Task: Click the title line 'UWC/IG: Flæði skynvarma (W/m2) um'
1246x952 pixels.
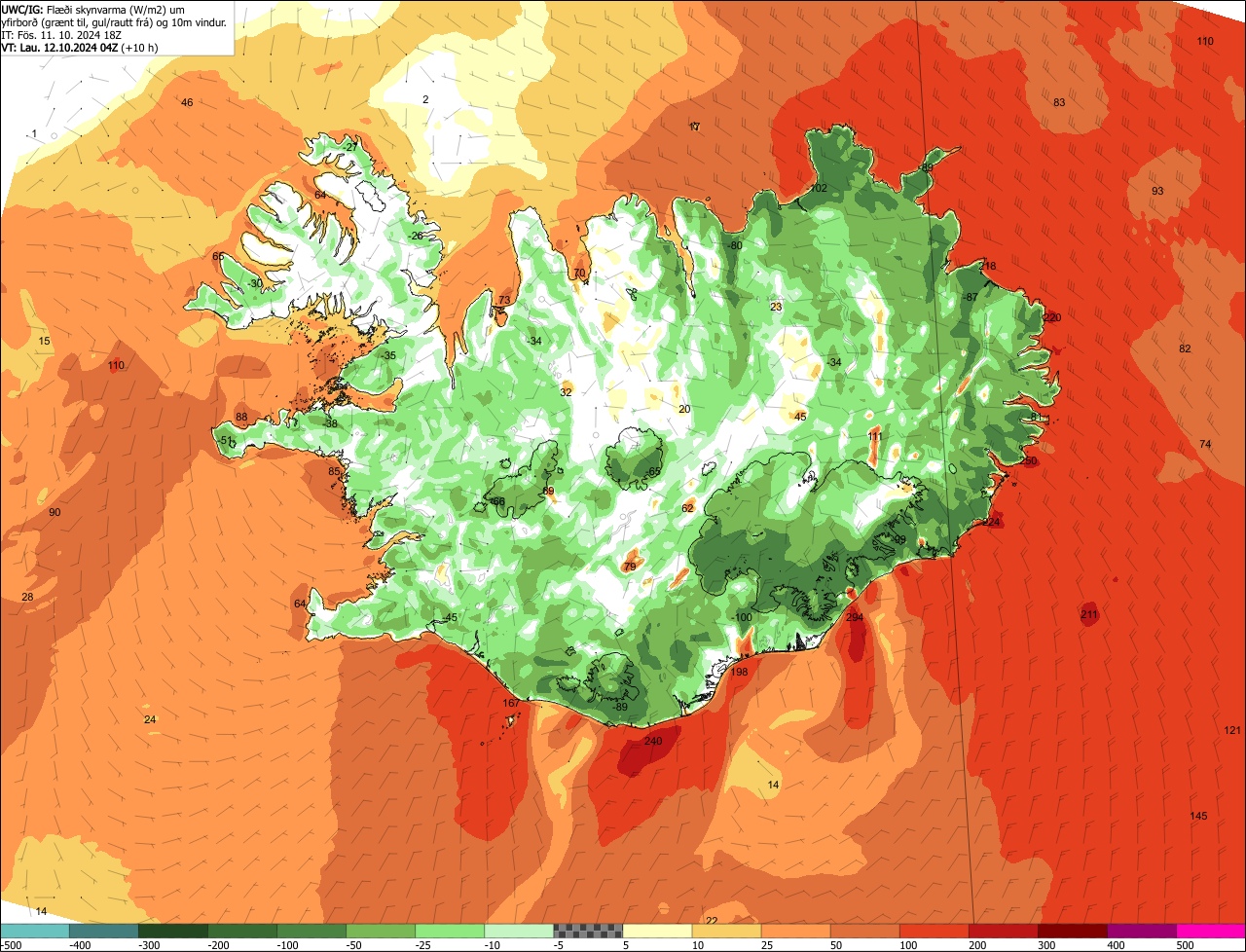Action: coord(93,9)
